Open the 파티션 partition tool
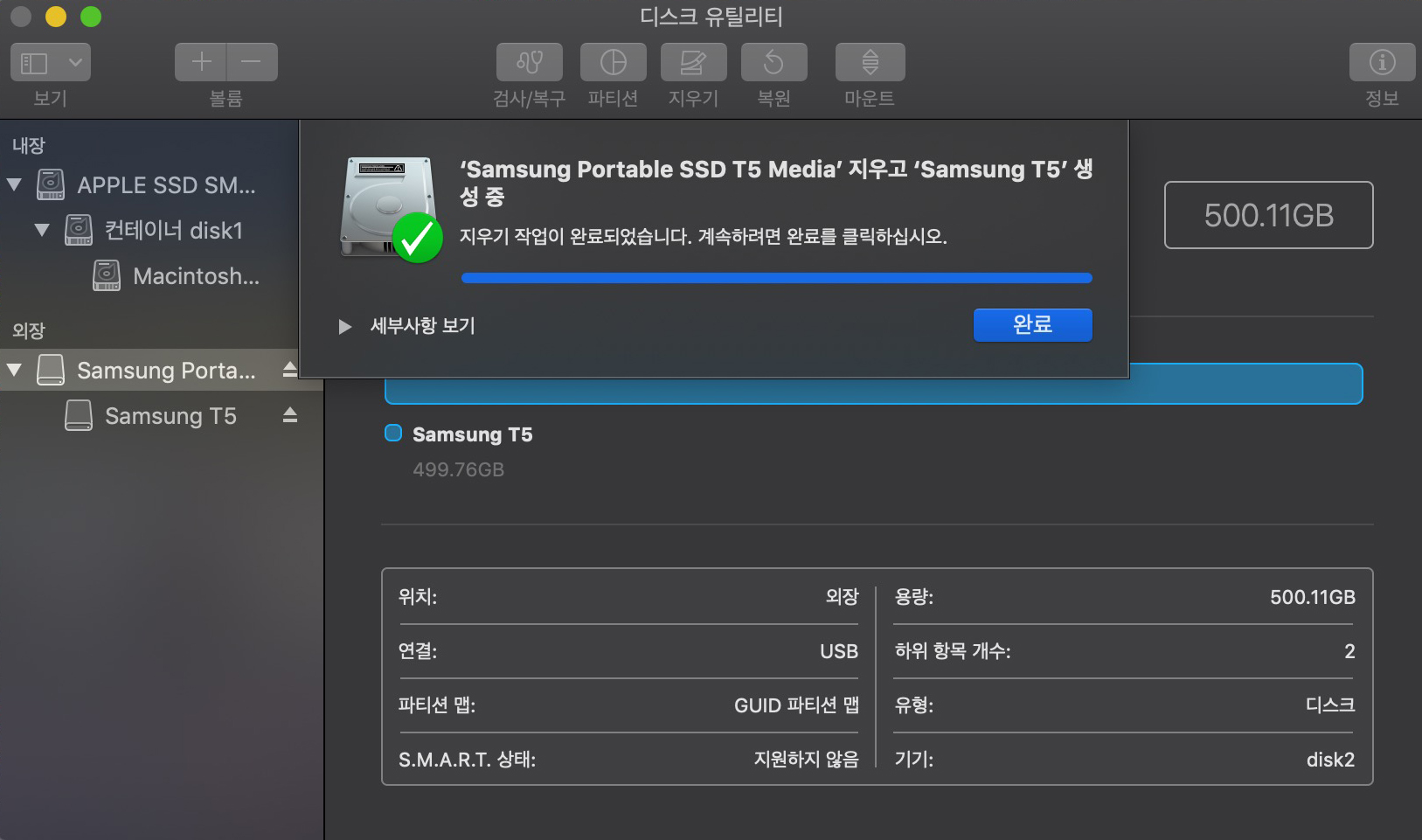 (x=614, y=62)
